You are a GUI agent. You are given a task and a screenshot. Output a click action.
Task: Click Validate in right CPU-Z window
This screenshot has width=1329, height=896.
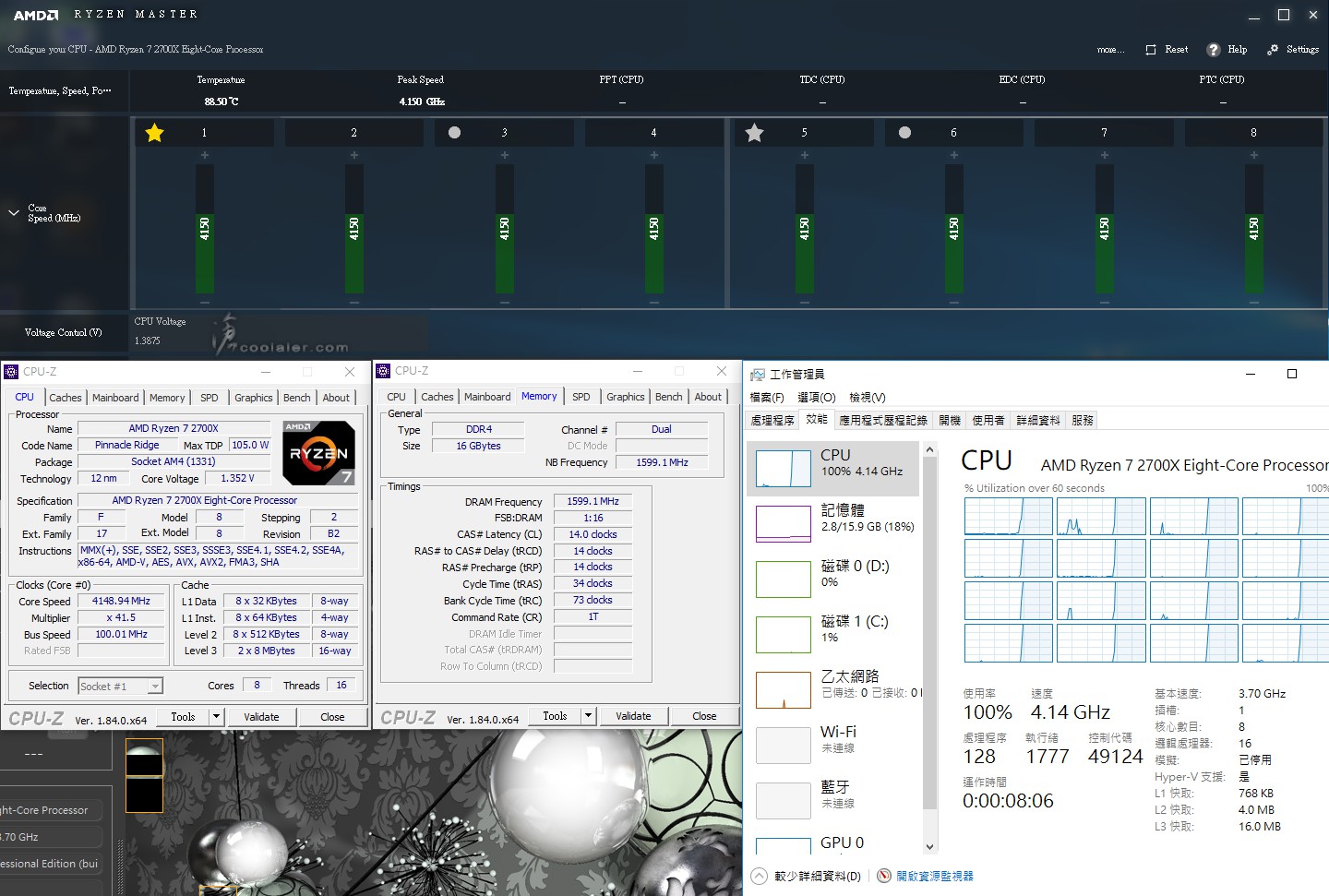633,716
